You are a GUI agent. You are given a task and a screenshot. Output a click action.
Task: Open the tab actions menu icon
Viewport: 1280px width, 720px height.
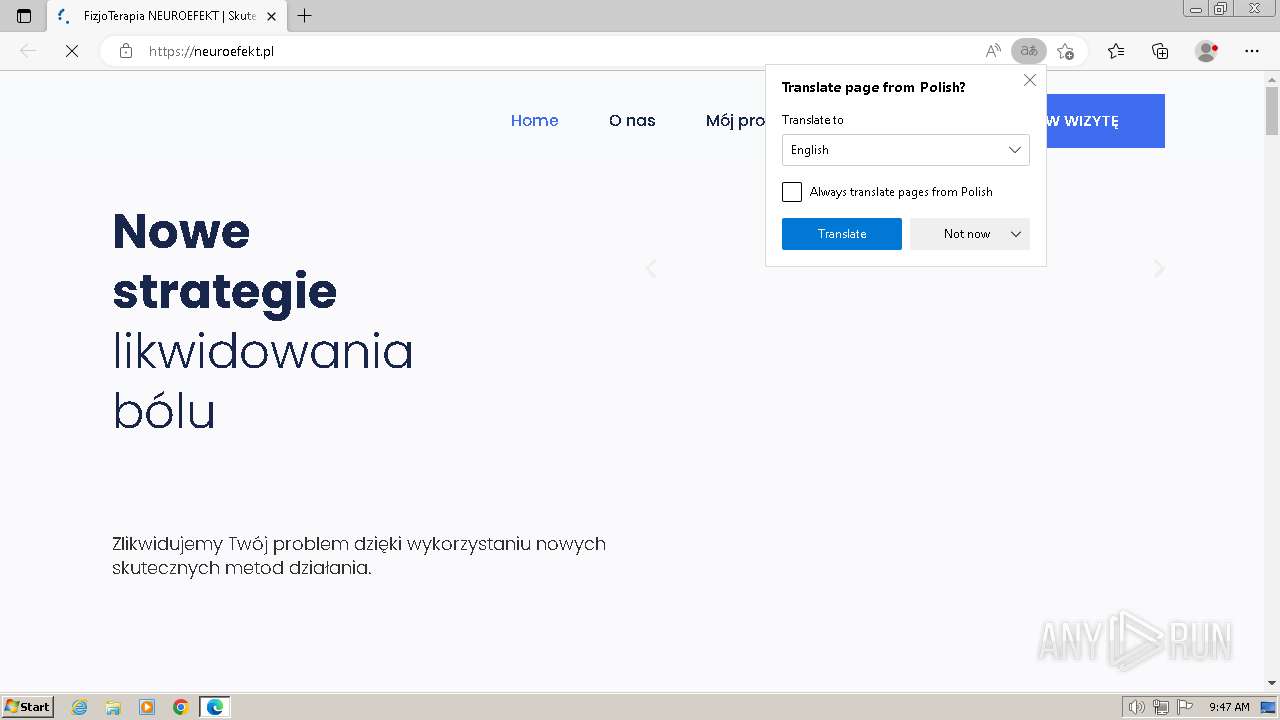pos(24,16)
